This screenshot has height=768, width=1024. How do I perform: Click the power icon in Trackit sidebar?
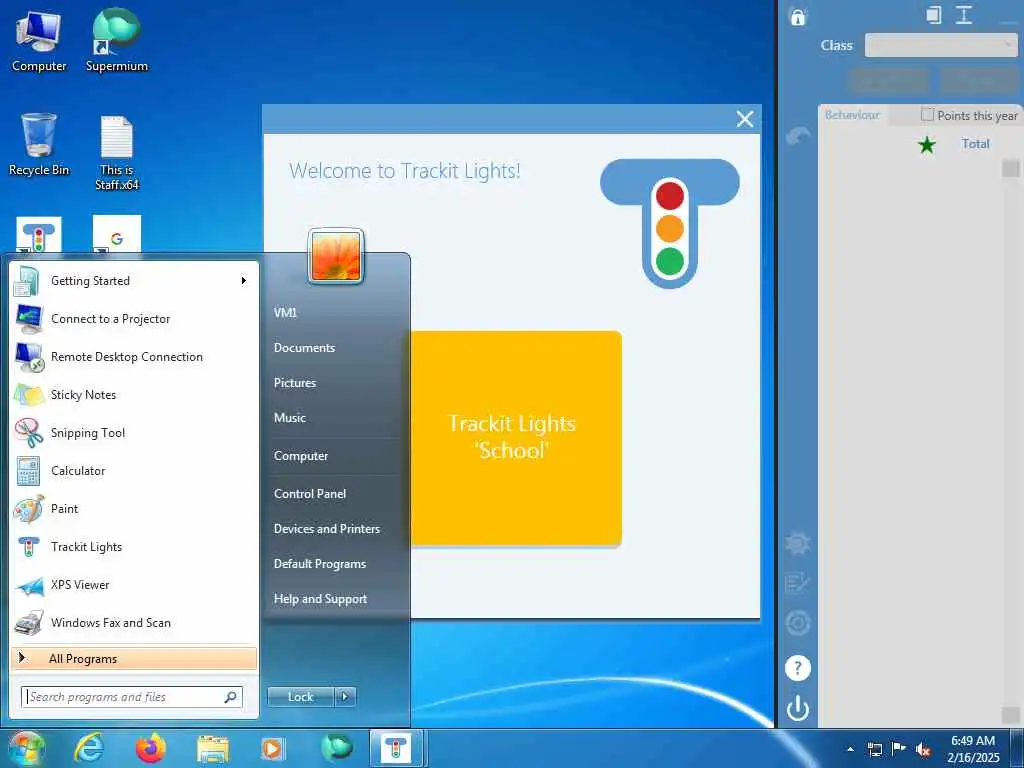797,709
